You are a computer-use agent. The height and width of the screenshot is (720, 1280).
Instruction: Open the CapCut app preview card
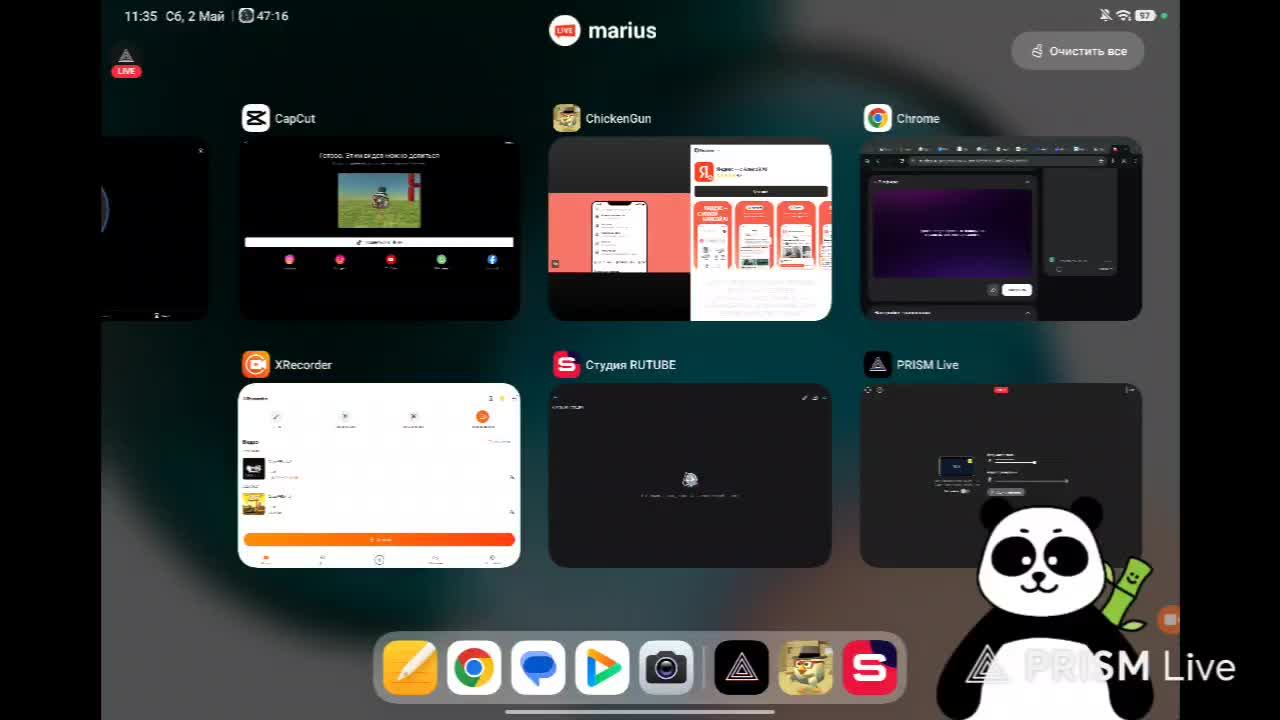[379, 229]
